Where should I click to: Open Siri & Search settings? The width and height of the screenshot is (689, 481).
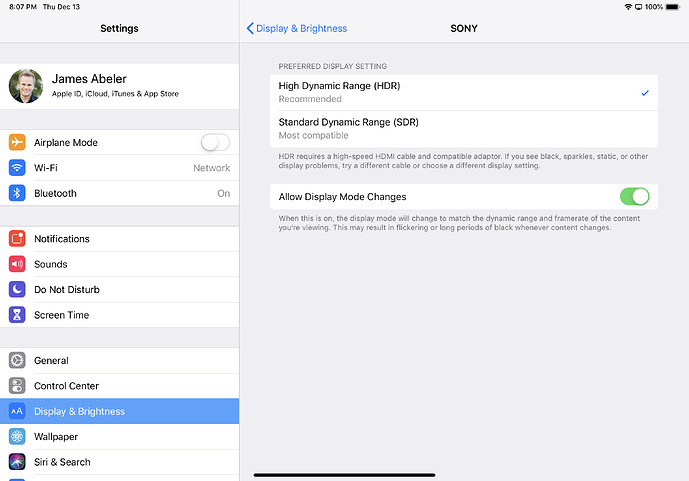click(x=120, y=462)
